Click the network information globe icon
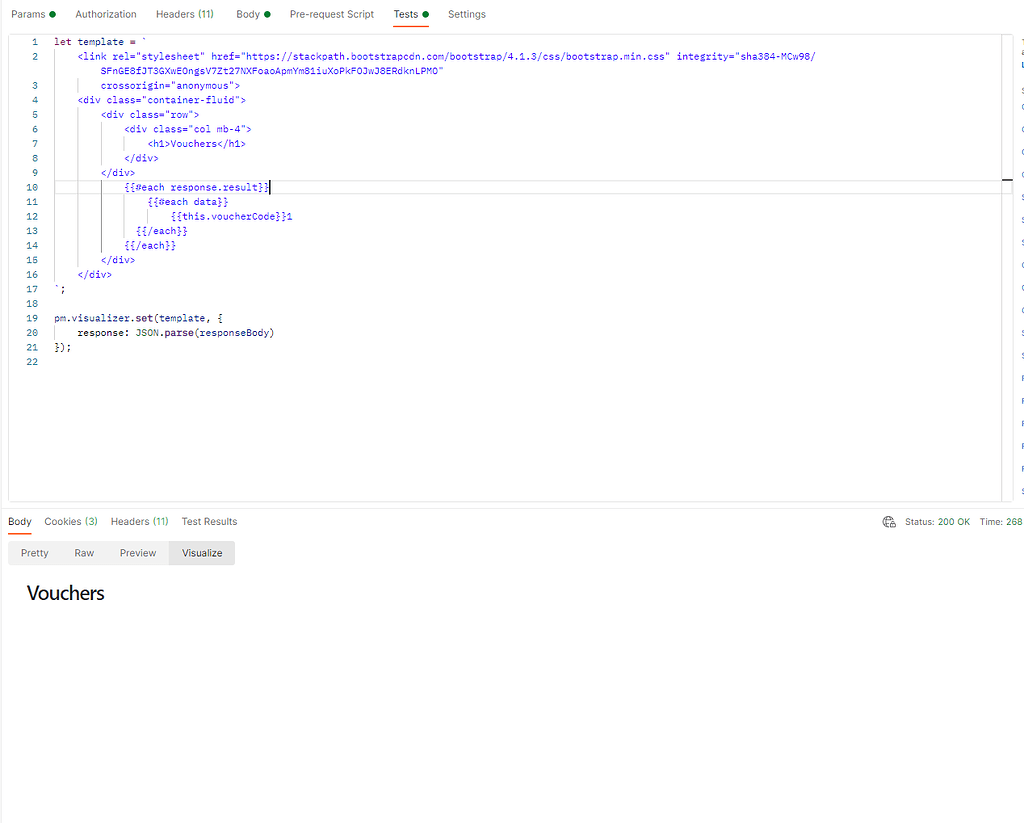The width and height of the screenshot is (1024, 823). click(x=889, y=521)
